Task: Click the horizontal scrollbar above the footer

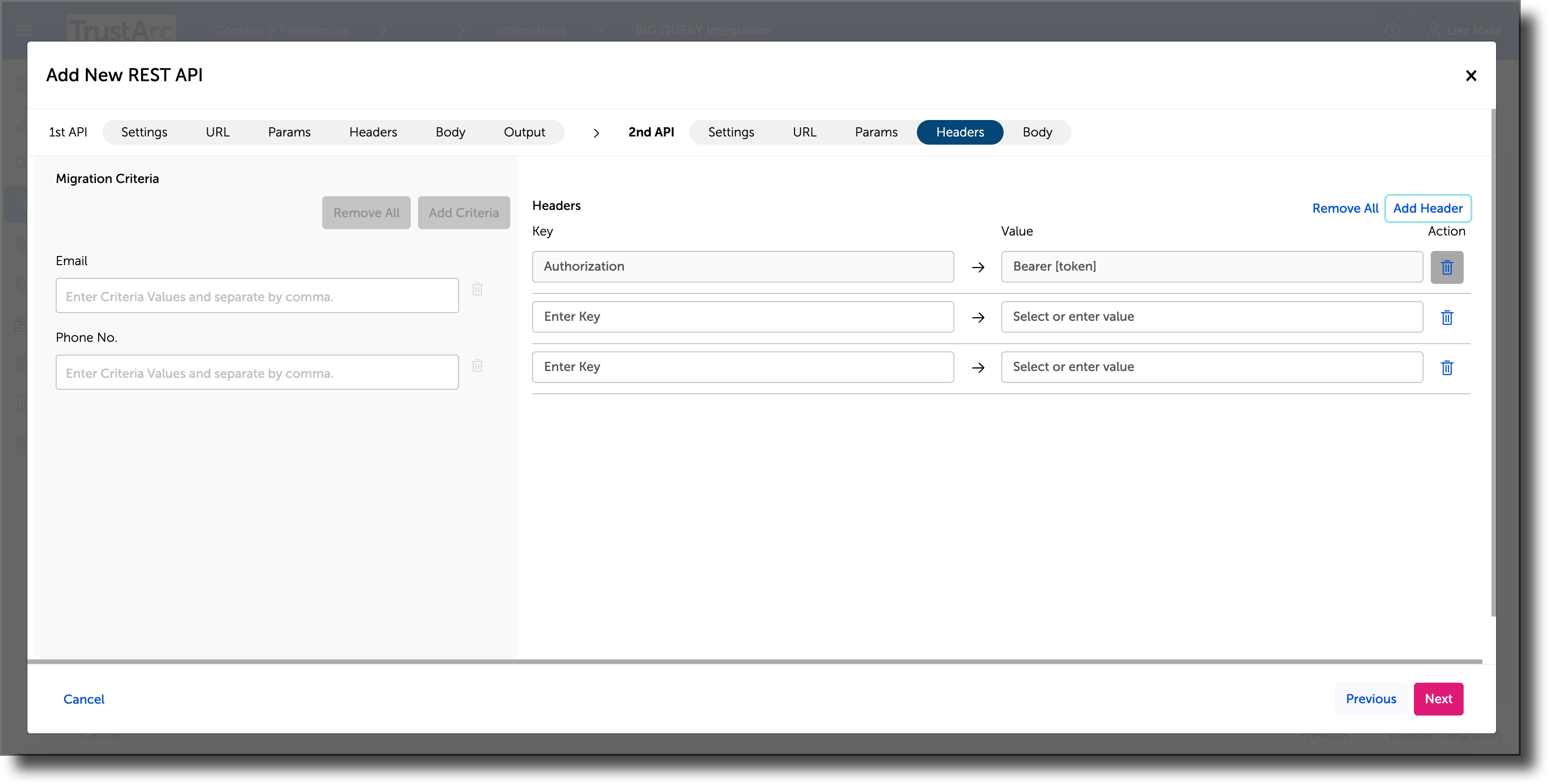Action: tap(755, 661)
